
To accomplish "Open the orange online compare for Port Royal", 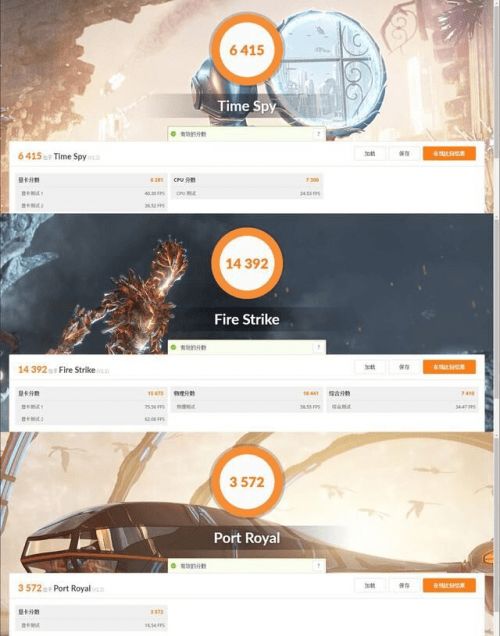I will tap(449, 585).
